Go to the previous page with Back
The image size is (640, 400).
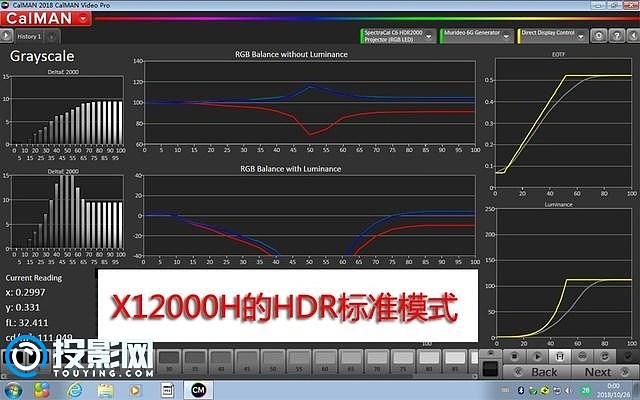pyautogui.click(x=537, y=372)
